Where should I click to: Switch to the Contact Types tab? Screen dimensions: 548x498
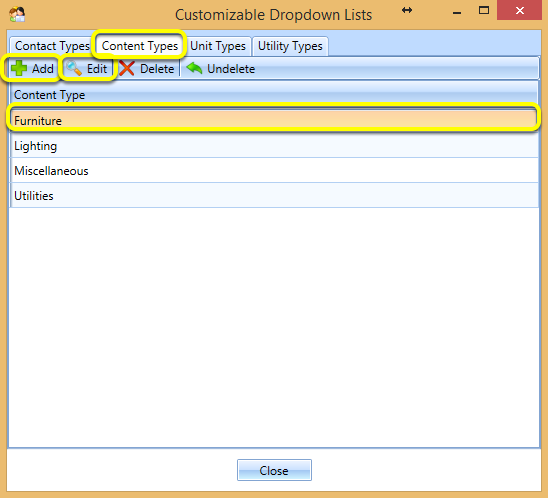click(x=51, y=46)
